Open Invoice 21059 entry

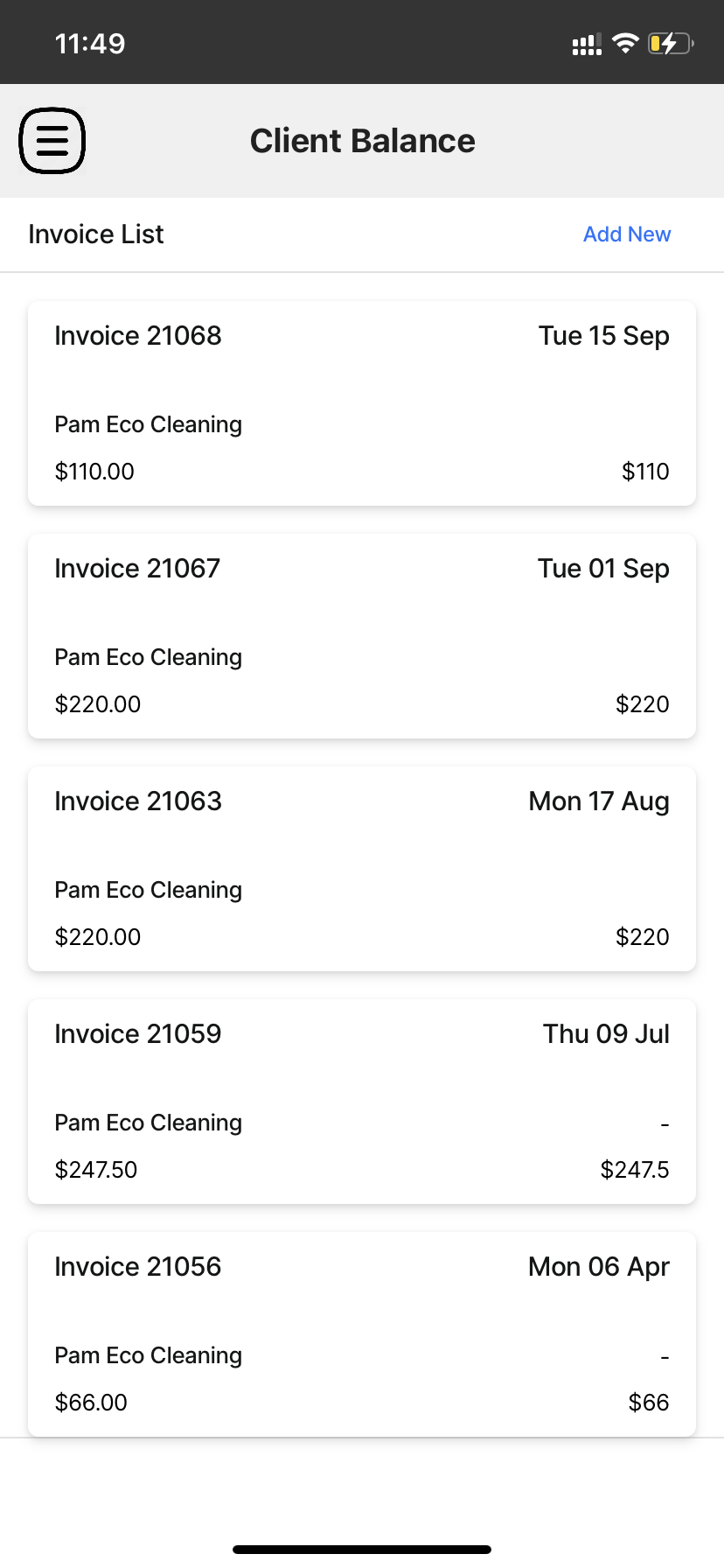[x=362, y=1102]
